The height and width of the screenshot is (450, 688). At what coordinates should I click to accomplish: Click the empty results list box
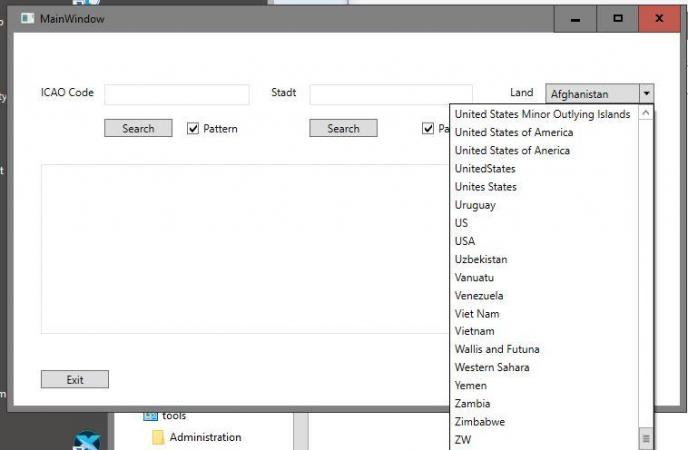[246, 249]
